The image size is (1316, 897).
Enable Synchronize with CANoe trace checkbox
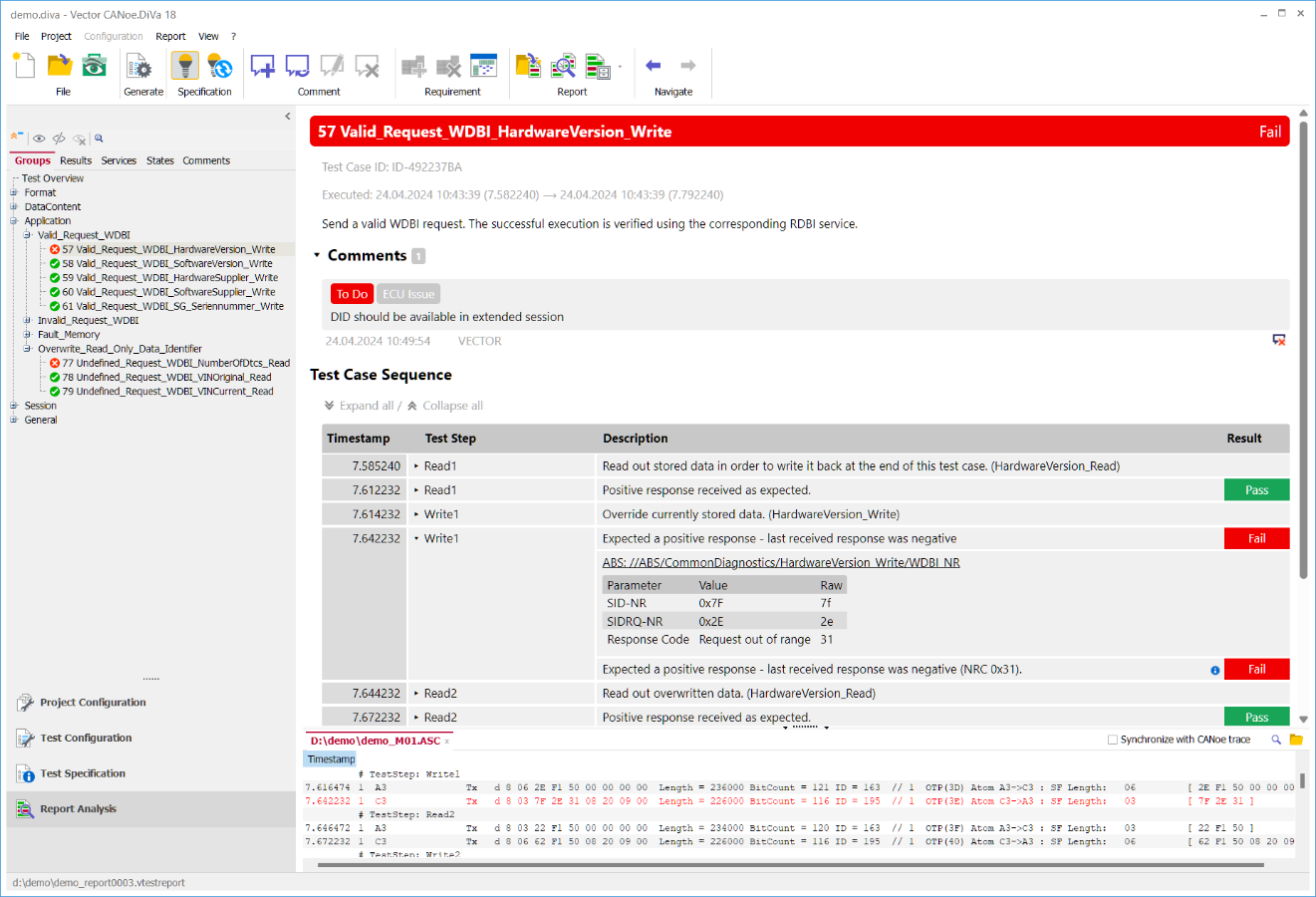(x=1113, y=740)
